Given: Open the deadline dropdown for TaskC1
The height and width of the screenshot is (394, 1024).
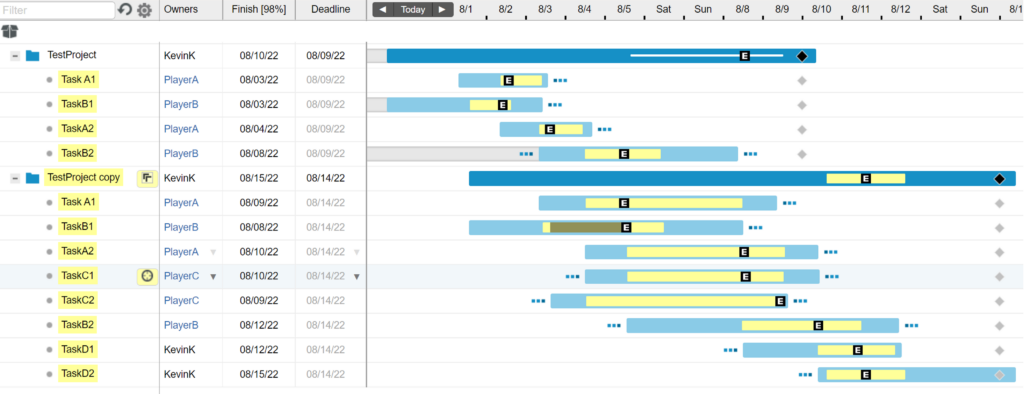Looking at the screenshot, I should pos(357,277).
